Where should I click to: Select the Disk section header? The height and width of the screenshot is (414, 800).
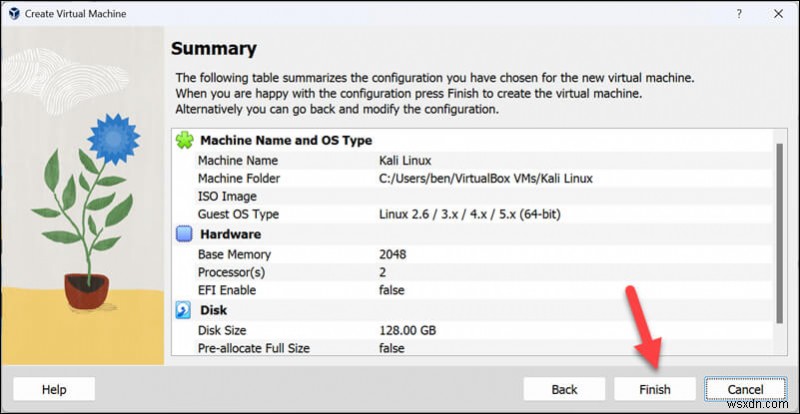(214, 310)
